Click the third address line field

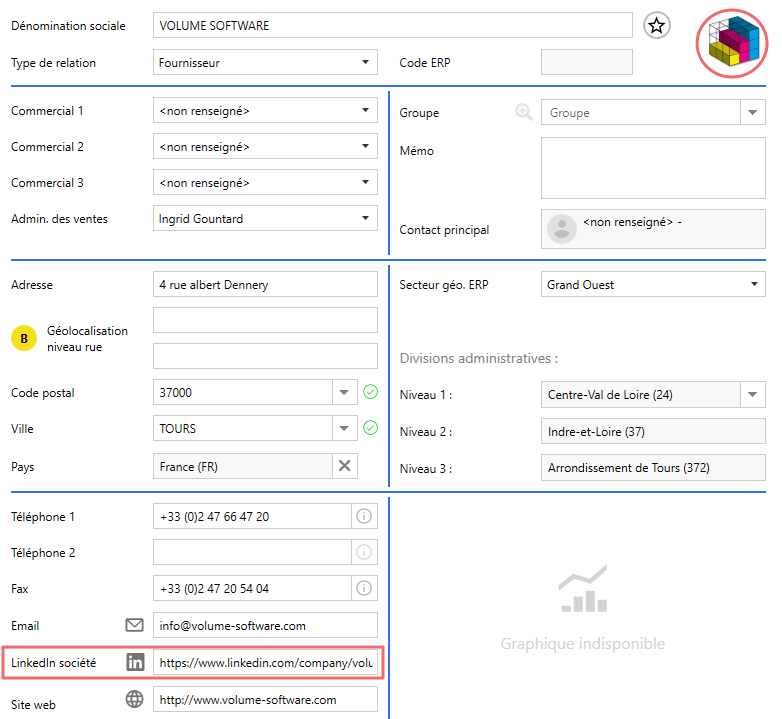pos(265,356)
